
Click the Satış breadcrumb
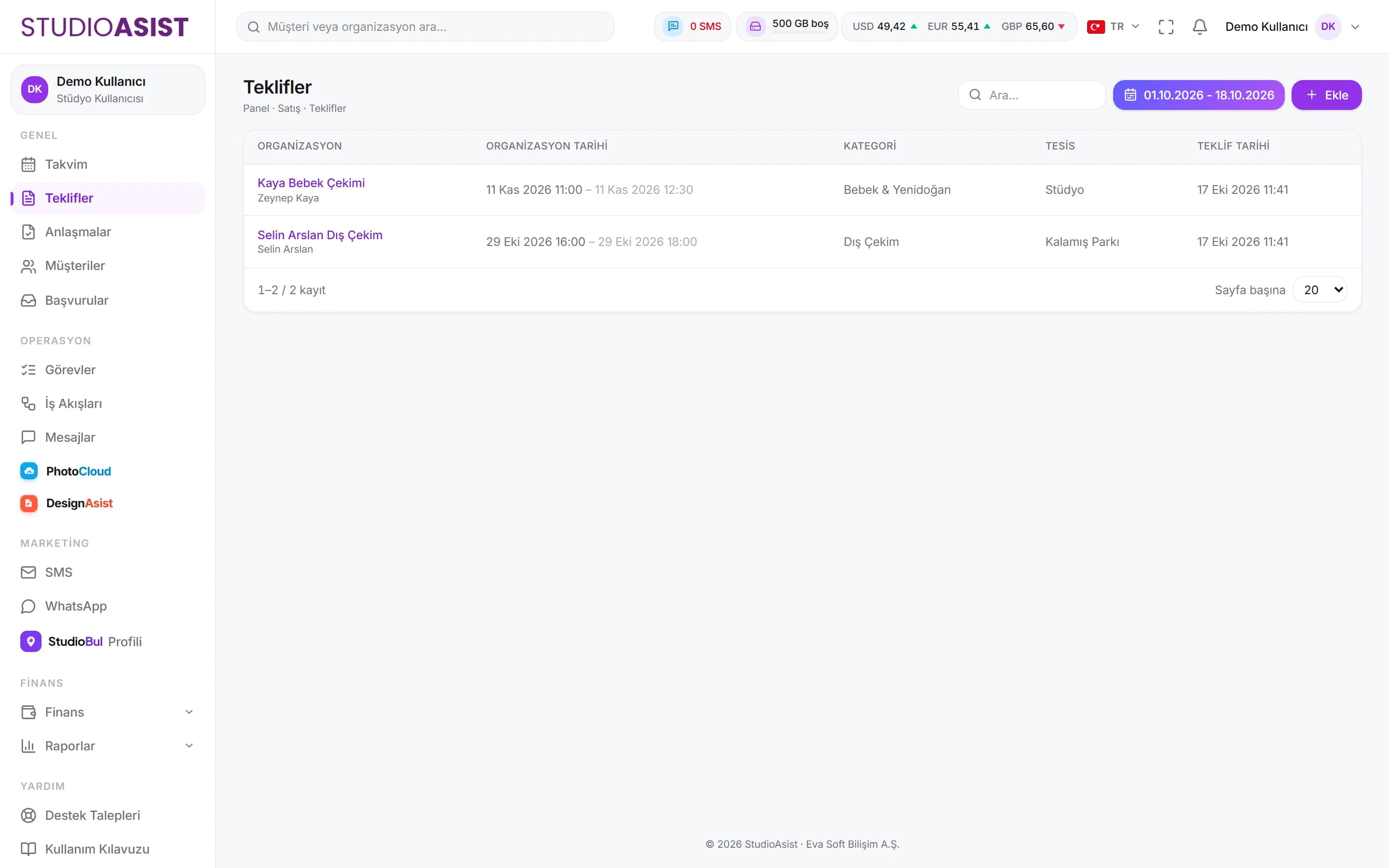click(289, 108)
